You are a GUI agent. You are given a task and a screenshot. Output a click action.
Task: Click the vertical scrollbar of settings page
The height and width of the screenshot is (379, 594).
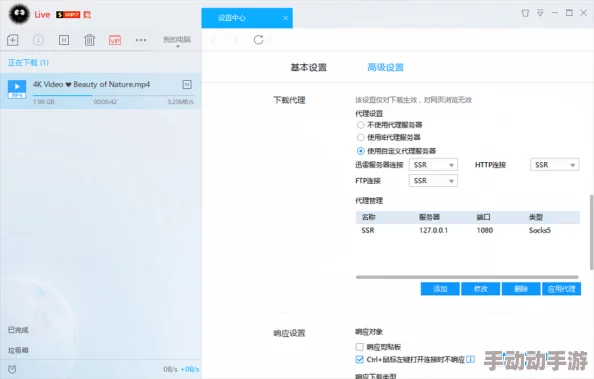591,232
